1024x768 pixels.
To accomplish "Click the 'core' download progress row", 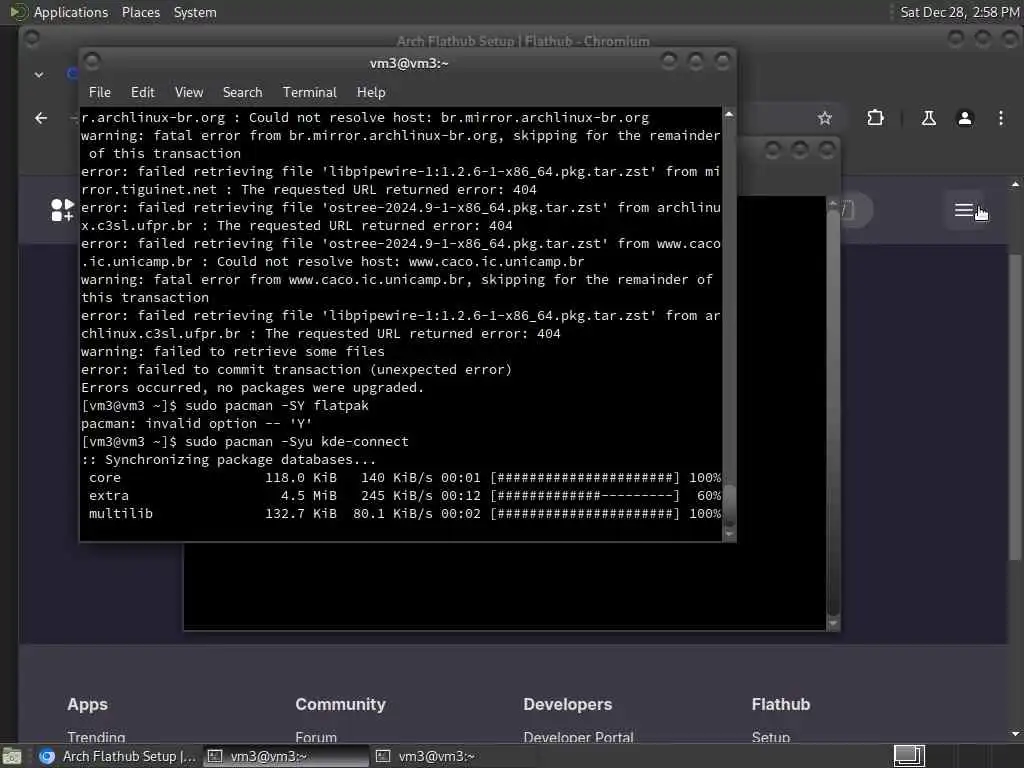I will [x=404, y=478].
